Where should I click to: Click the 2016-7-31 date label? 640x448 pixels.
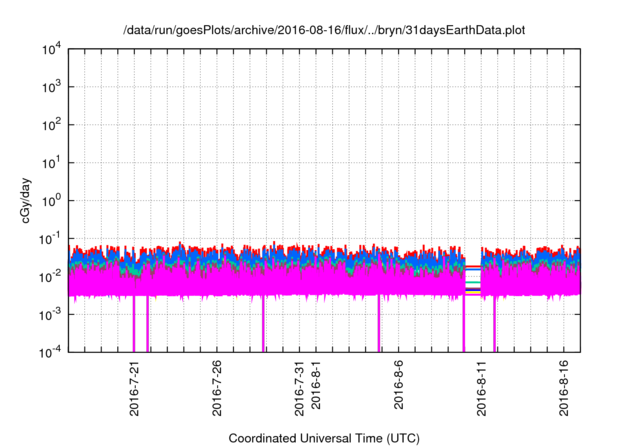click(299, 388)
